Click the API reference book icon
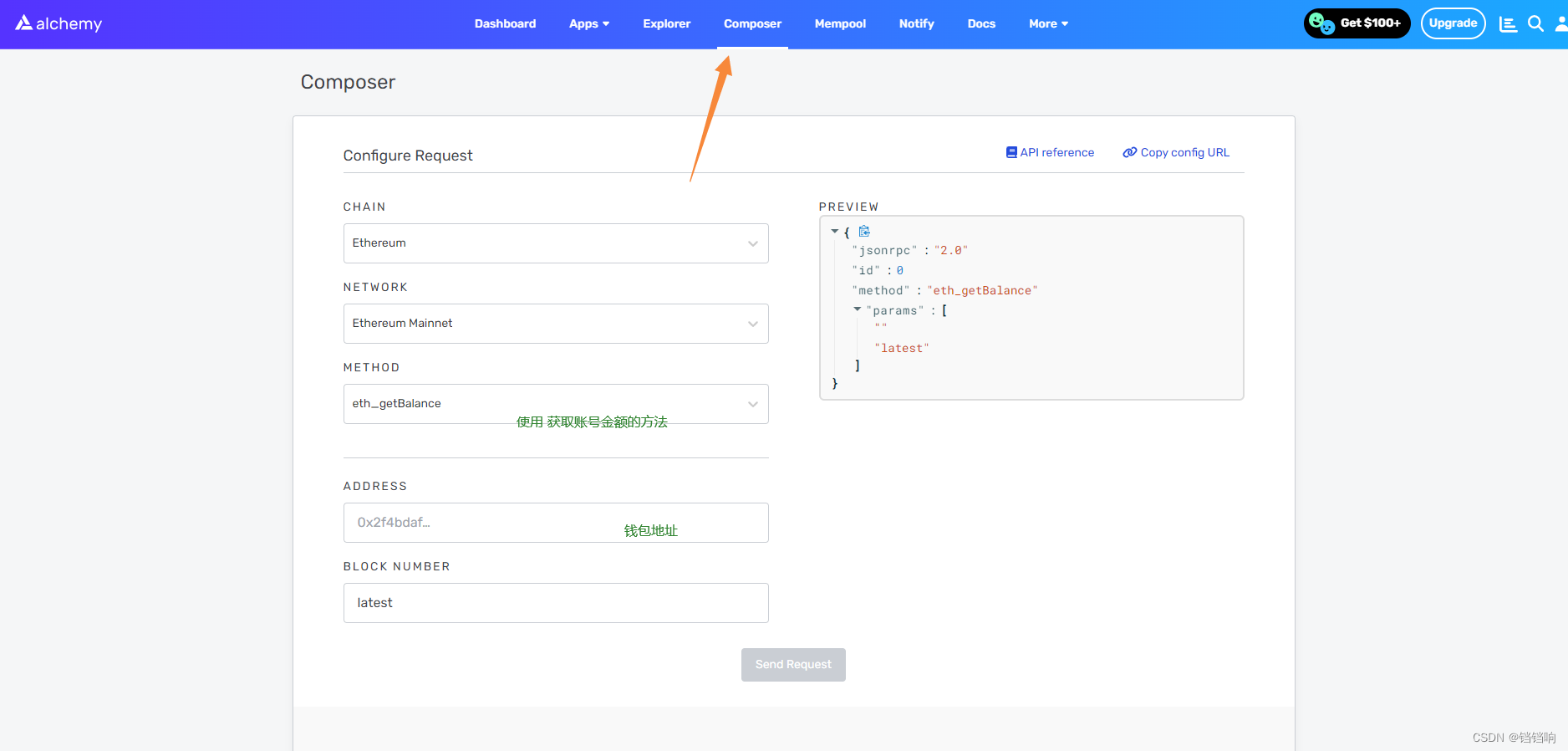 pyautogui.click(x=1011, y=152)
